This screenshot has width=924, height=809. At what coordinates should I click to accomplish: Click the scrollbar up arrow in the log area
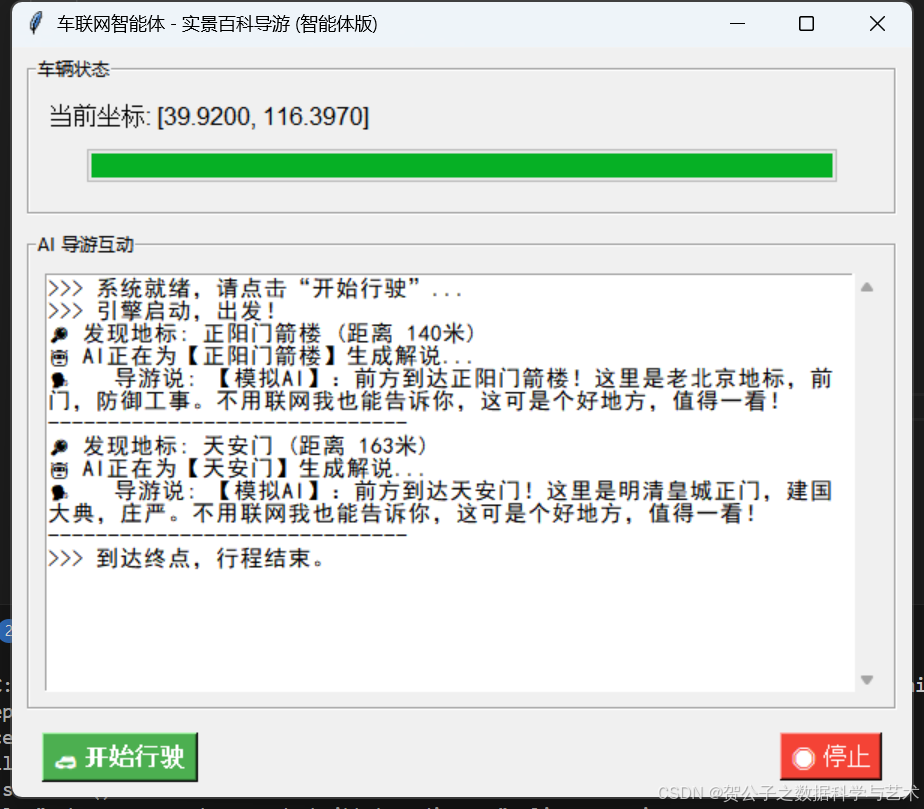pos(866,288)
